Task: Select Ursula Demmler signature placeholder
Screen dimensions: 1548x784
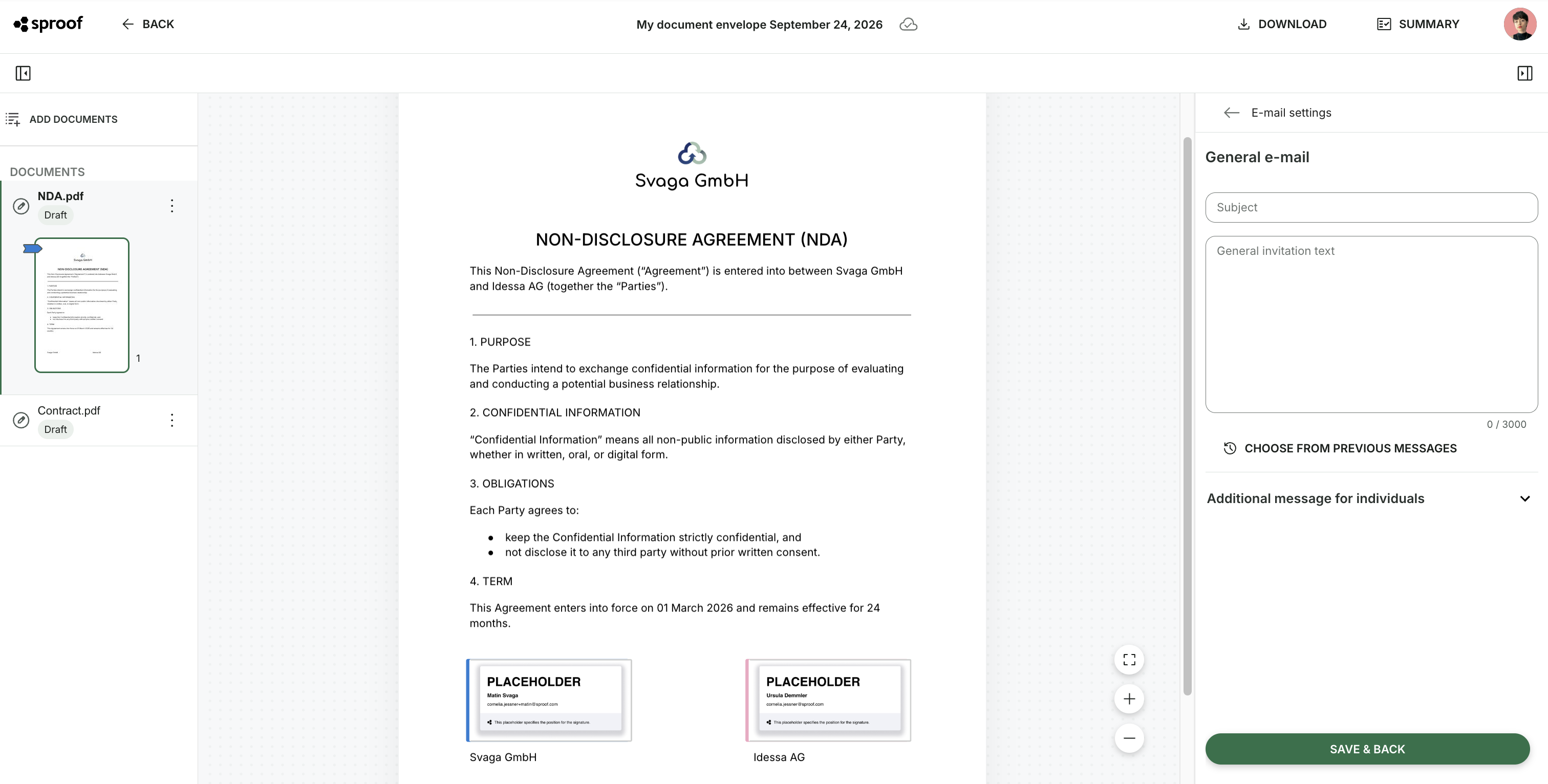Action: pyautogui.click(x=828, y=700)
